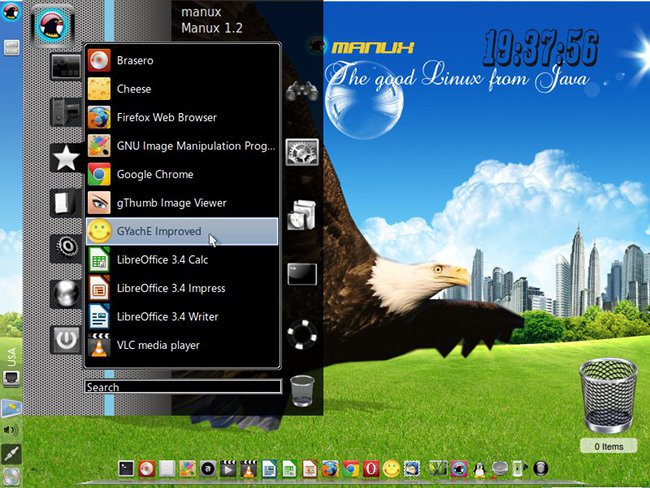650x488 pixels.
Task: Click the Tux penguin icon in dock
Action: tap(480, 469)
